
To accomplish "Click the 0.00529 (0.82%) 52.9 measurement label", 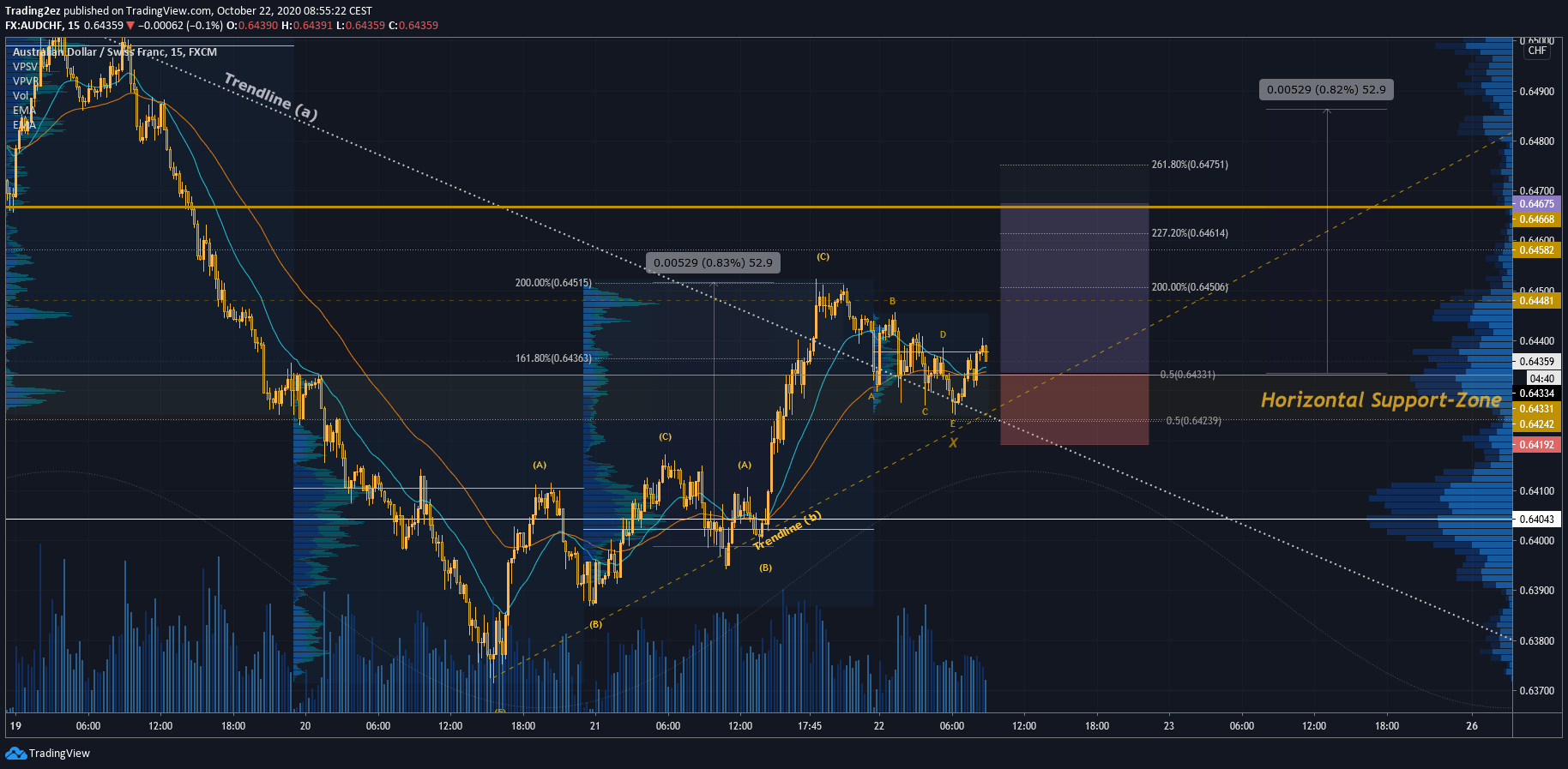I will (1326, 89).
